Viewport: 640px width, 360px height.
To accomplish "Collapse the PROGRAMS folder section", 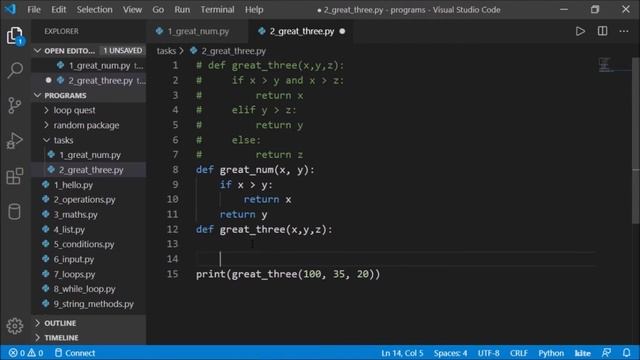I will coord(38,95).
